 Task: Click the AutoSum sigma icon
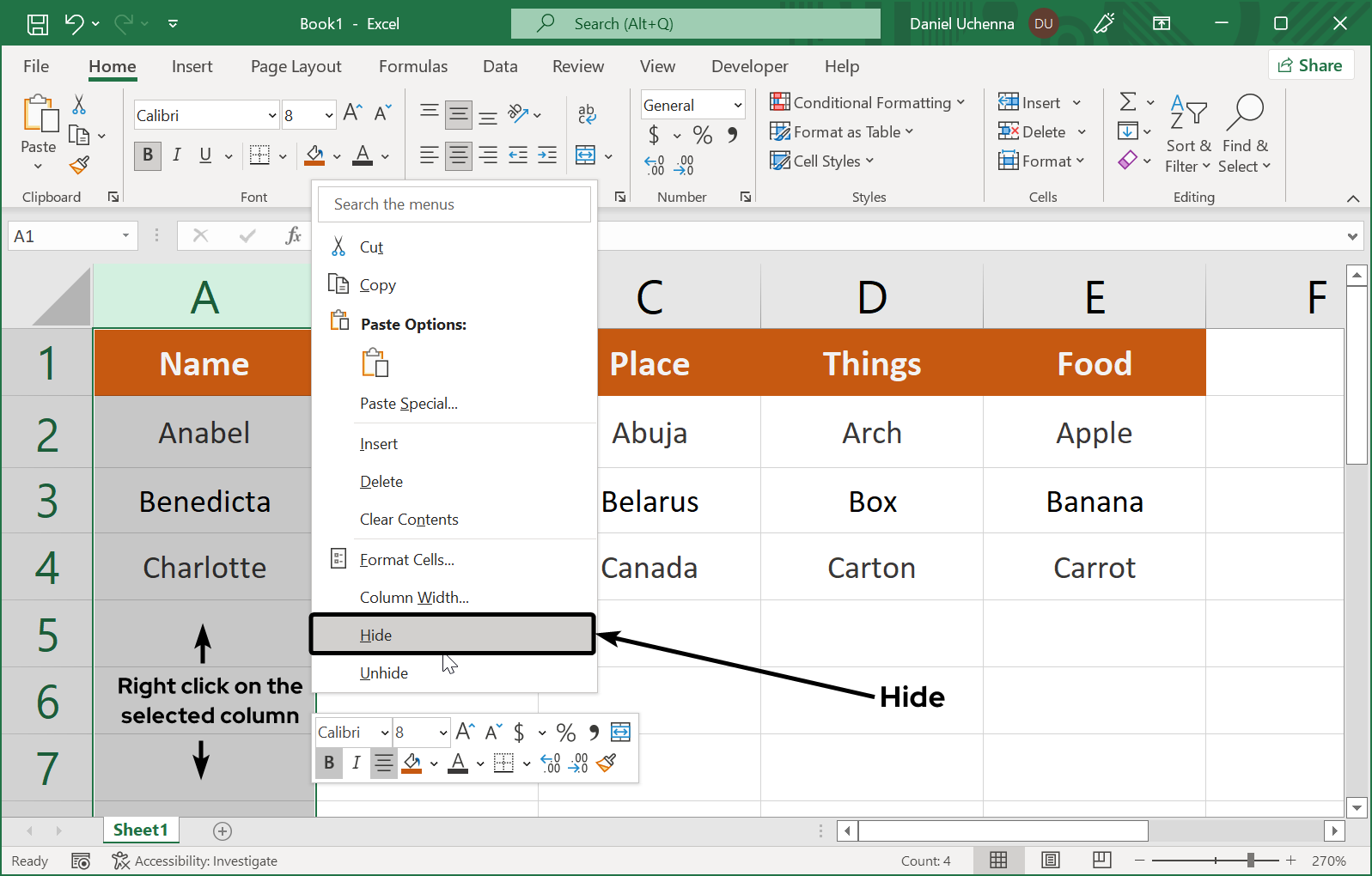pyautogui.click(x=1128, y=102)
